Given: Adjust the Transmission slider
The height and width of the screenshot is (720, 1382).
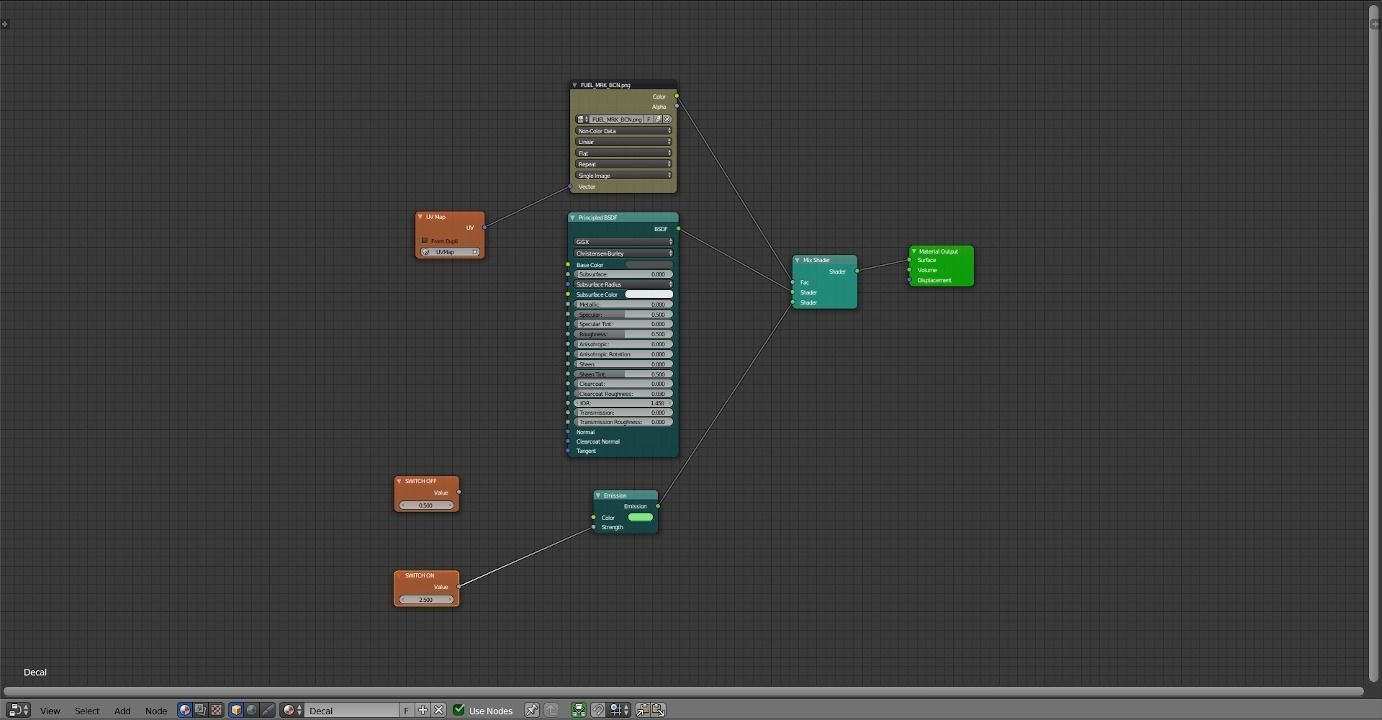Looking at the screenshot, I should pos(623,412).
